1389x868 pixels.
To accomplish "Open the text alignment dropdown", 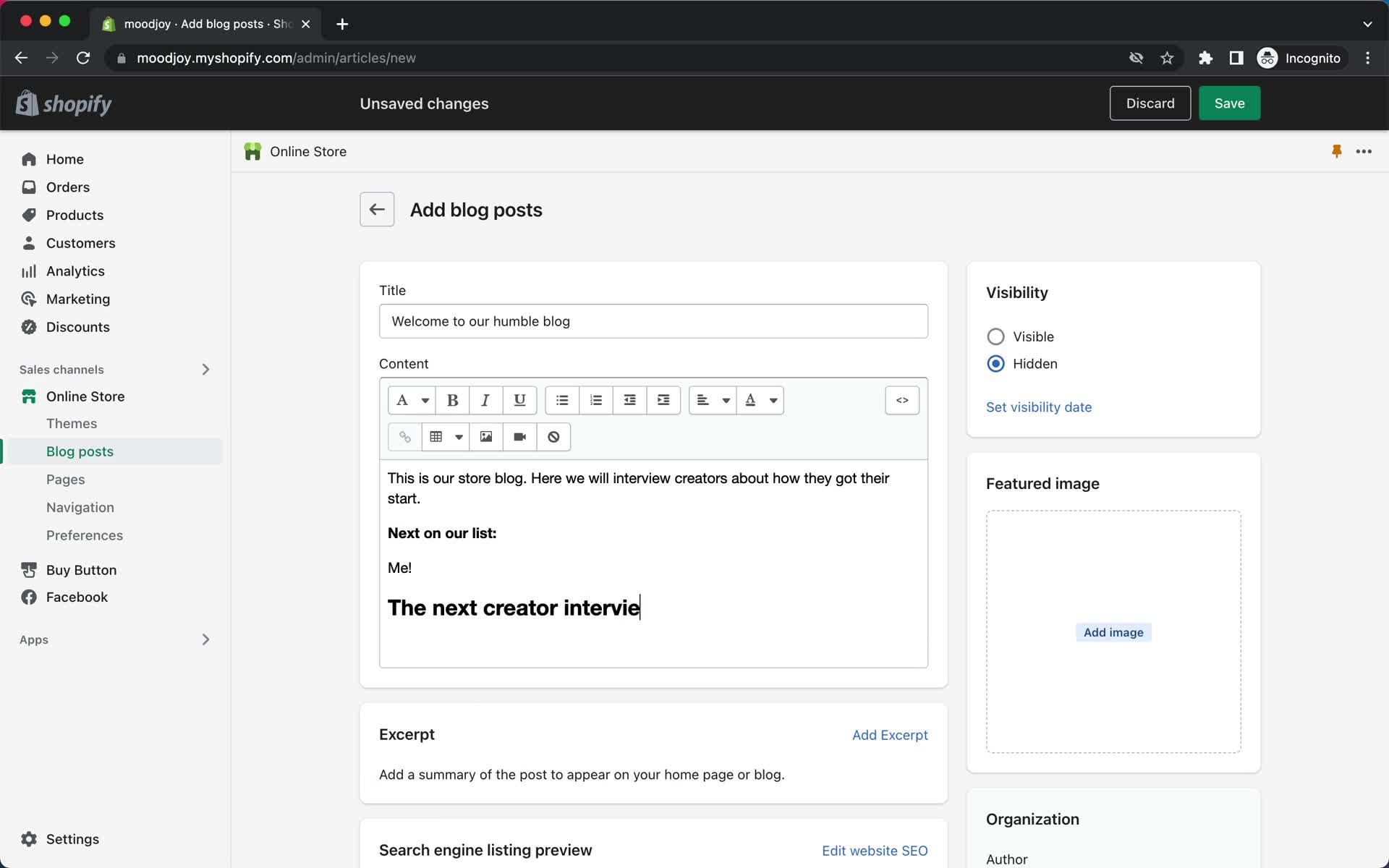I will (713, 400).
